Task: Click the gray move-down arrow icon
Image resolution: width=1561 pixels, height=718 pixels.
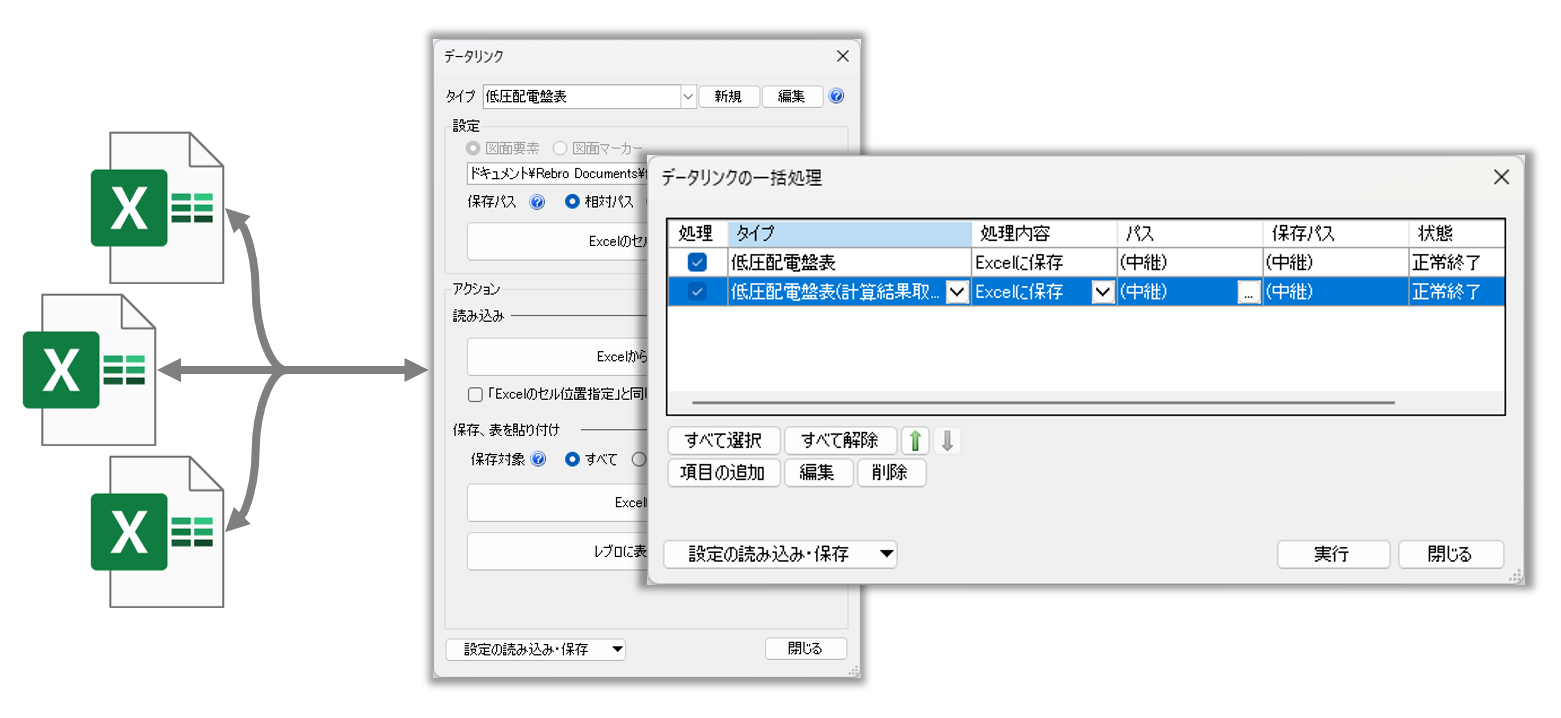Action: pyautogui.click(x=946, y=441)
